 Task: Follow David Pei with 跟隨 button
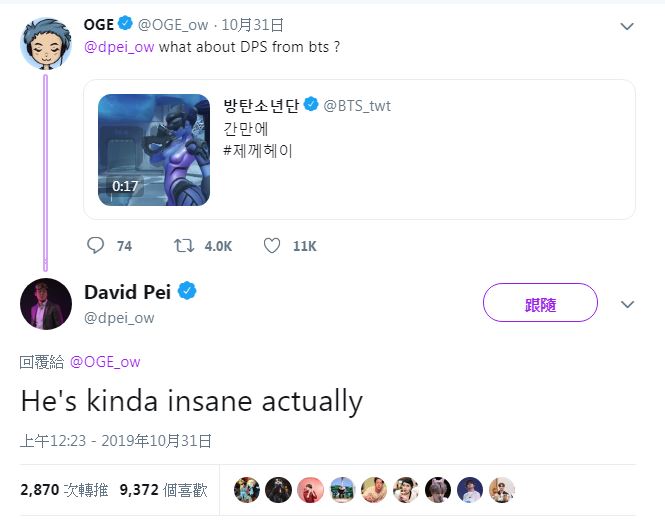[x=539, y=303]
